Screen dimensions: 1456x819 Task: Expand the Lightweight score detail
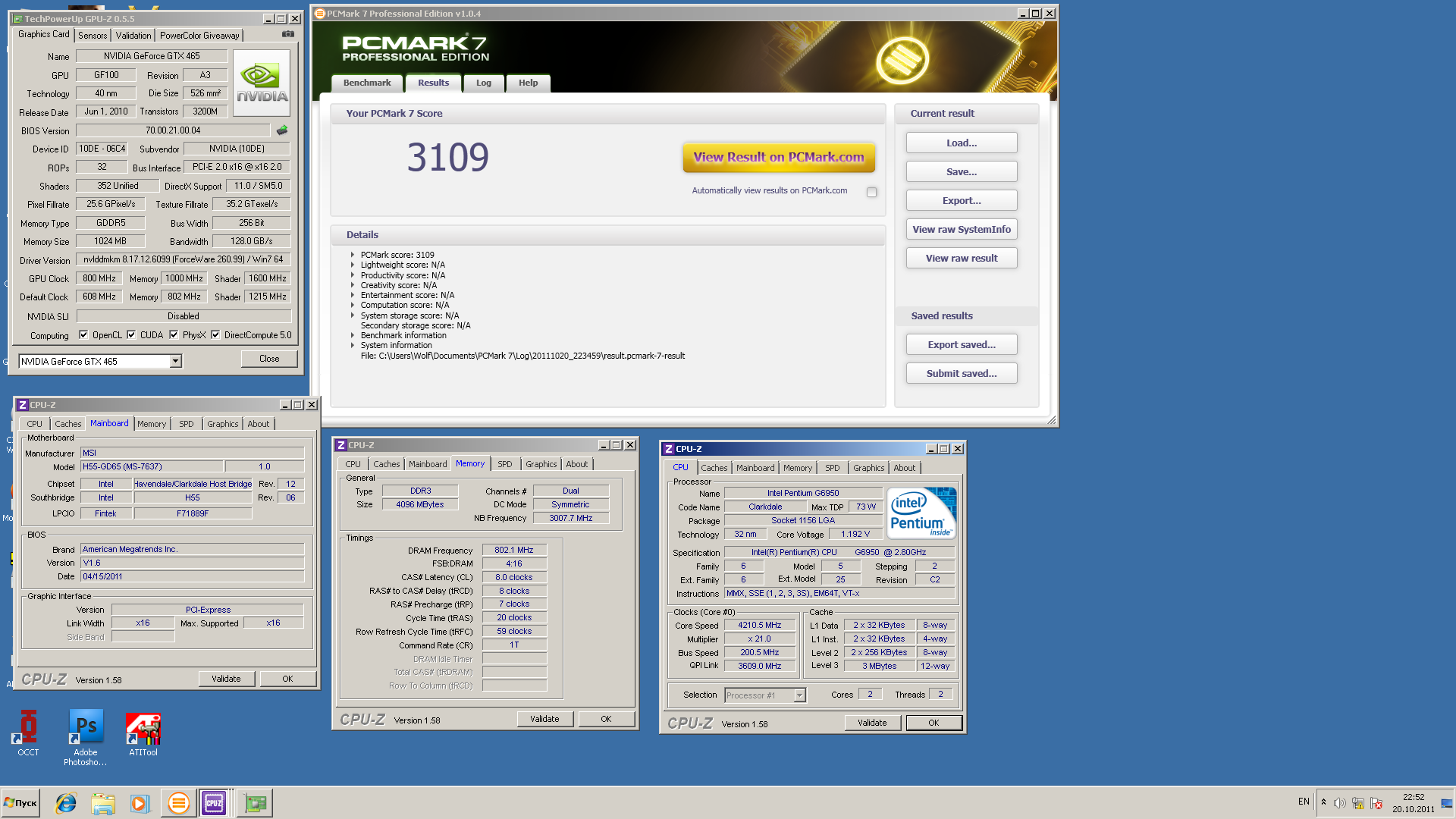(352, 265)
